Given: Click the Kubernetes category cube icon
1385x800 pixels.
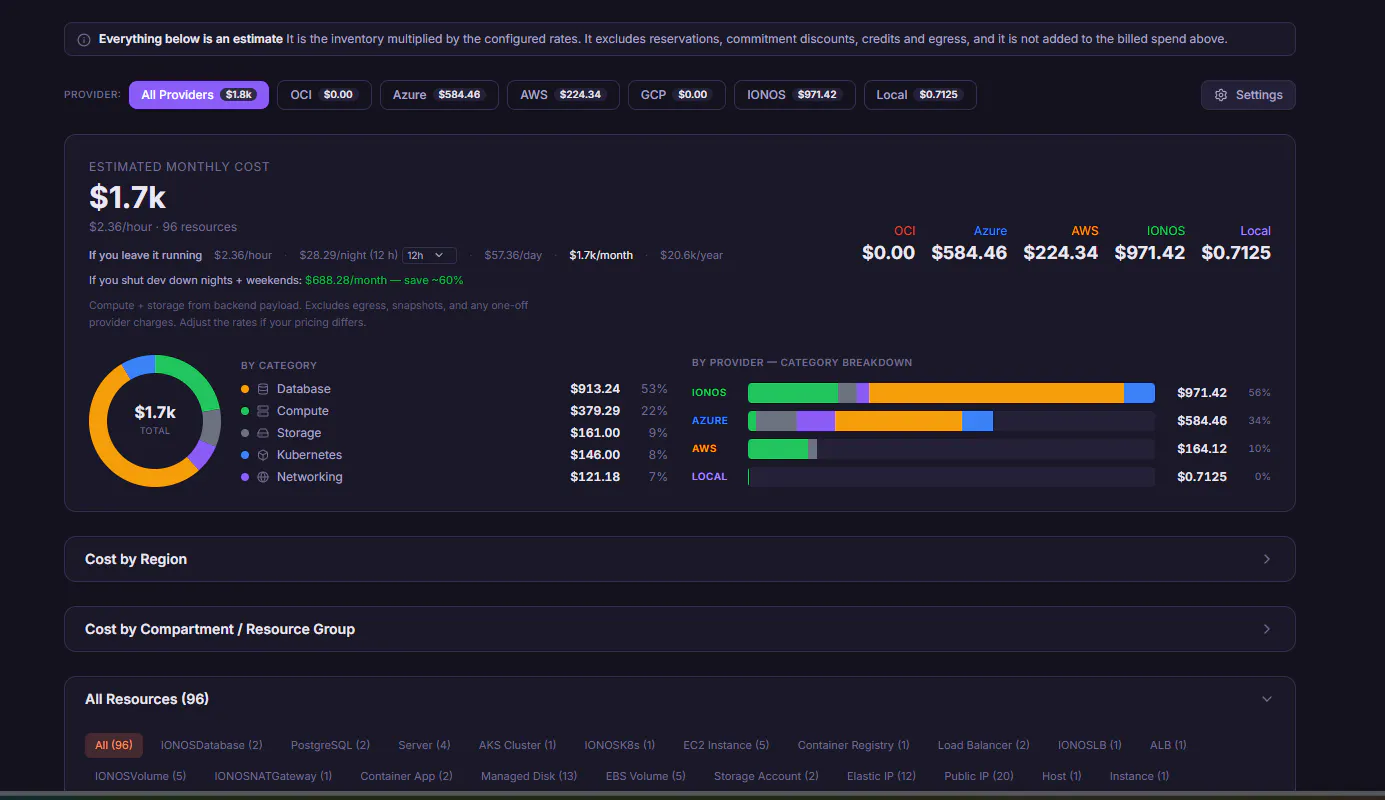Looking at the screenshot, I should point(263,455).
